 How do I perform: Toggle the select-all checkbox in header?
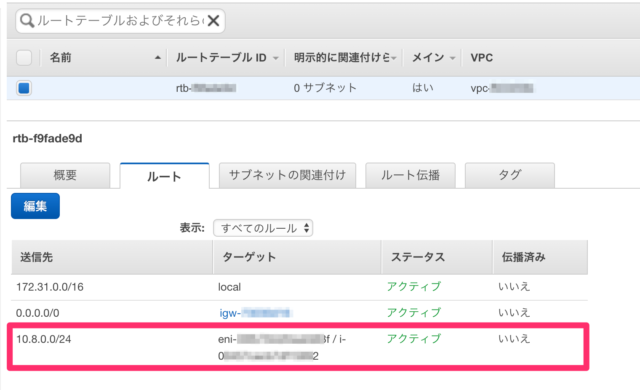coord(24,58)
